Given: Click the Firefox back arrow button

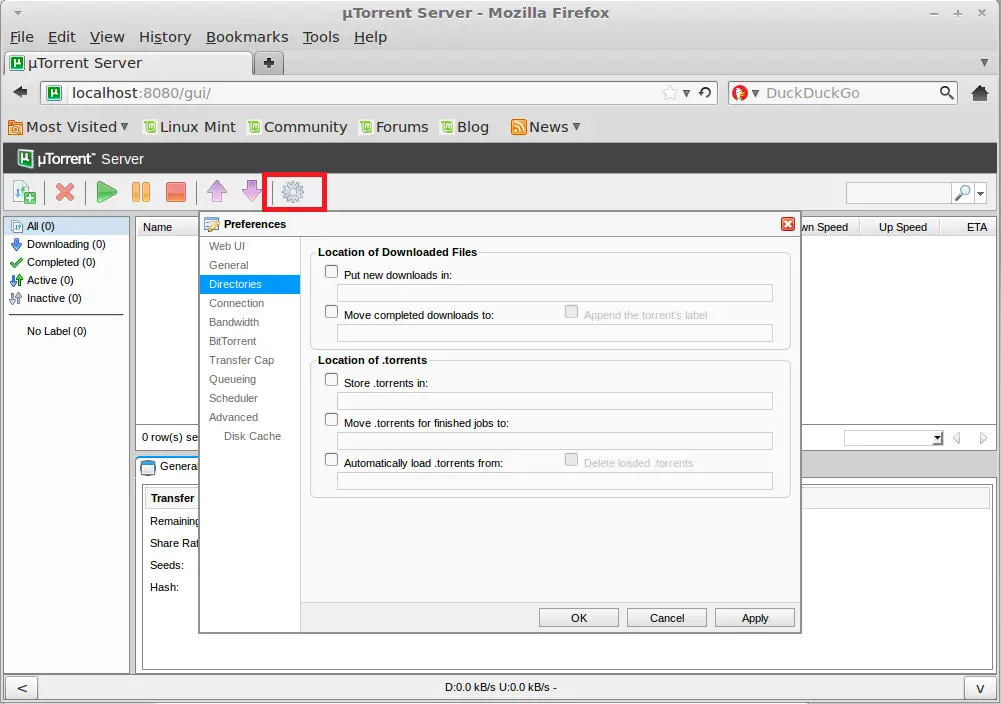Looking at the screenshot, I should (x=20, y=93).
